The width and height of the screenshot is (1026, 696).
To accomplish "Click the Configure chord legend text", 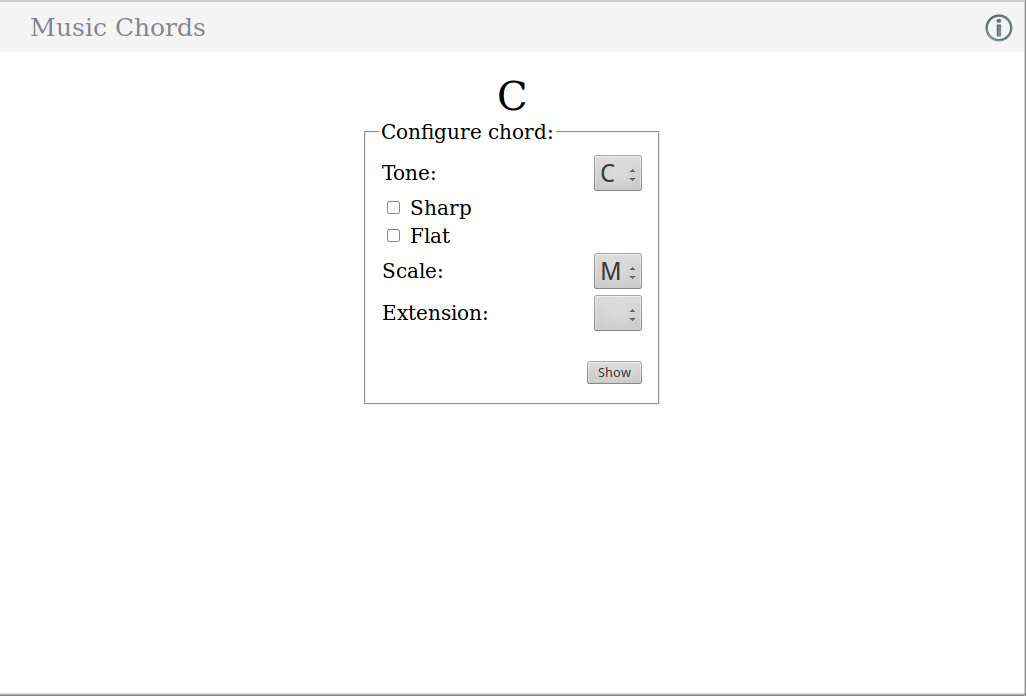I will [467, 132].
